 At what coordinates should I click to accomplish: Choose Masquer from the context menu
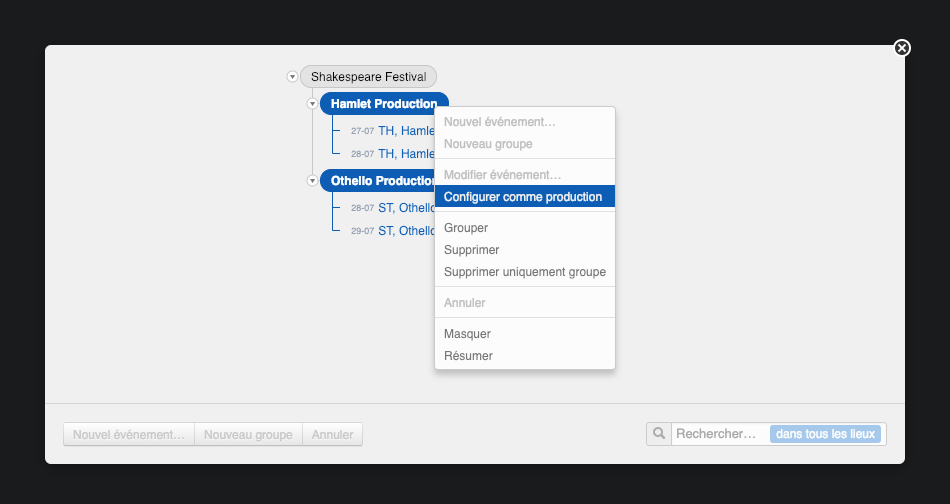[x=467, y=334]
